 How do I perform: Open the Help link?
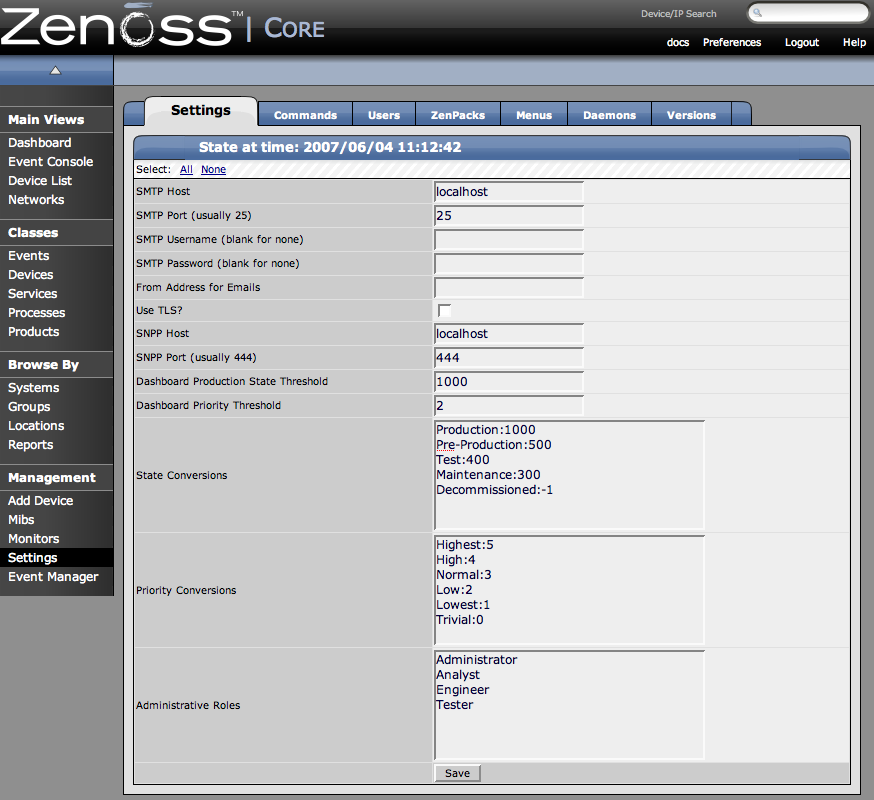(854, 42)
